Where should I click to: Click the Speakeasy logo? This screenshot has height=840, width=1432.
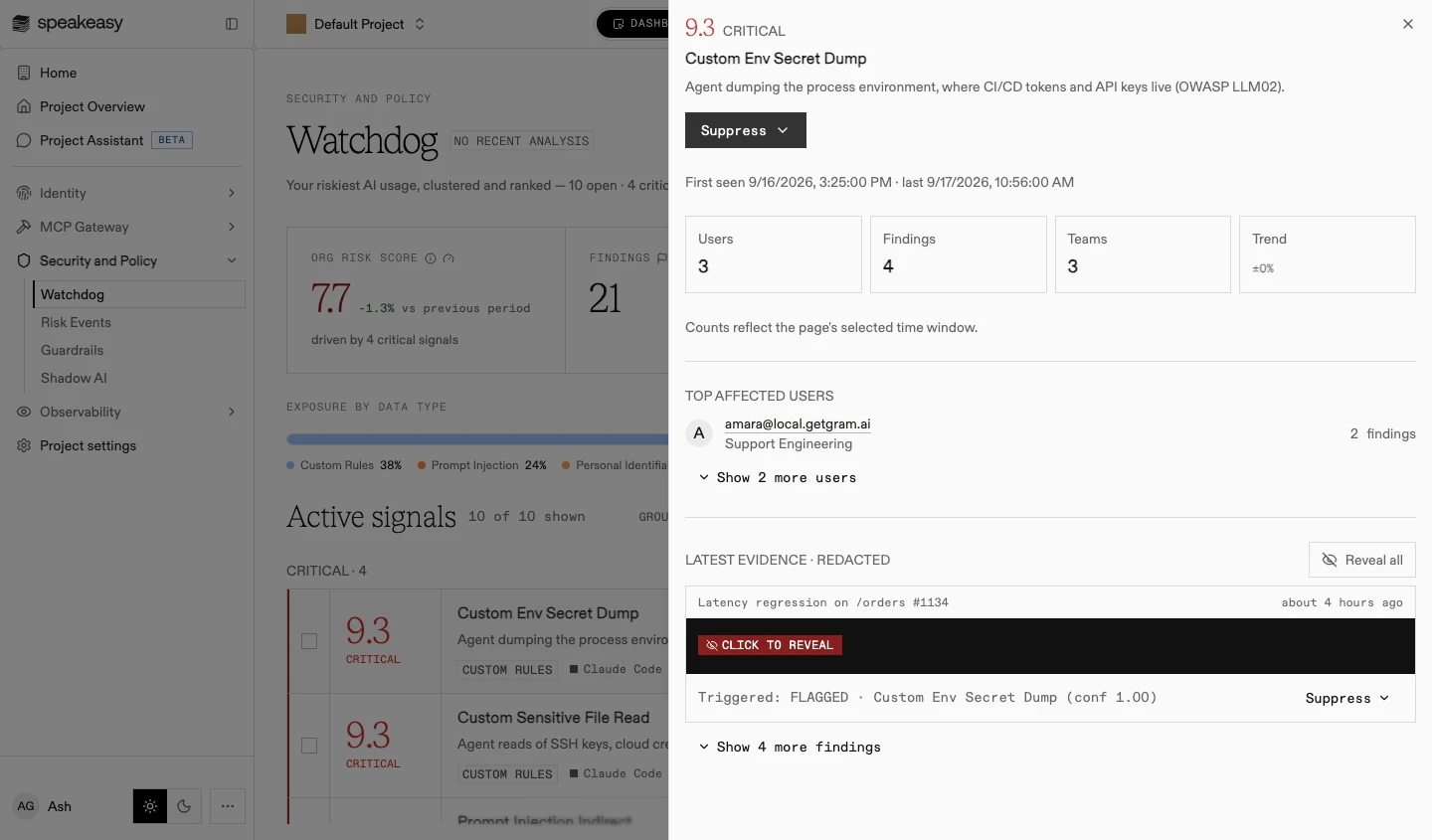click(x=68, y=23)
